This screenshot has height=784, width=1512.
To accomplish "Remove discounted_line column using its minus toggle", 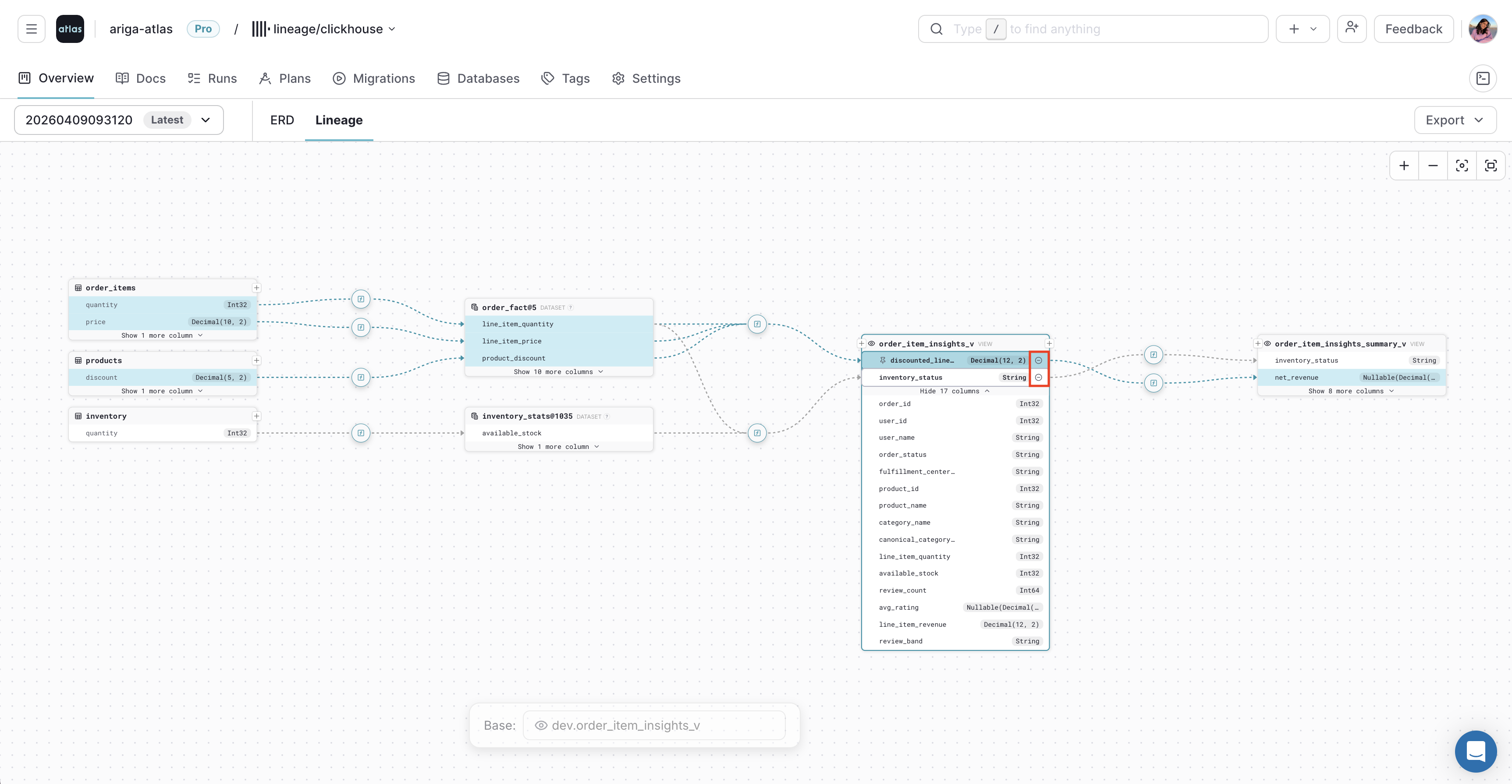I will point(1039,360).
